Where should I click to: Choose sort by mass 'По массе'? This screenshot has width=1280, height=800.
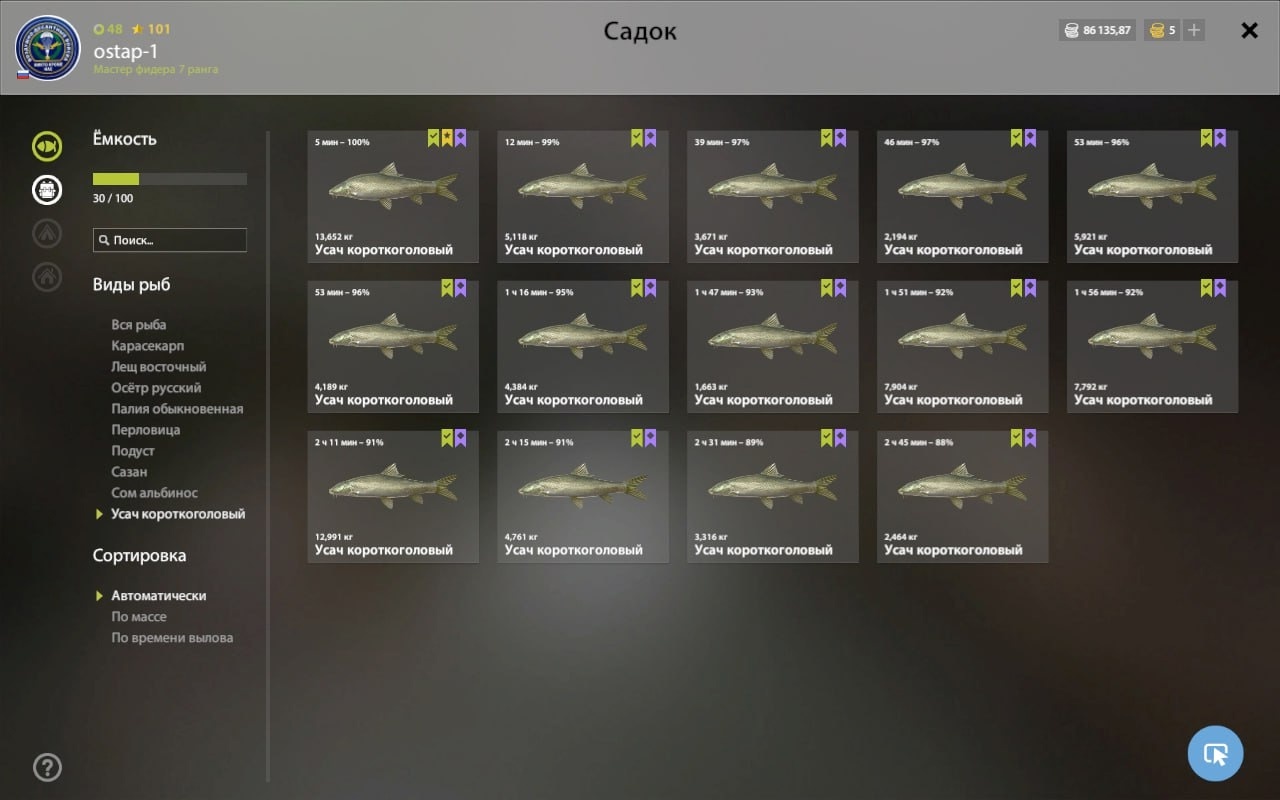(139, 617)
